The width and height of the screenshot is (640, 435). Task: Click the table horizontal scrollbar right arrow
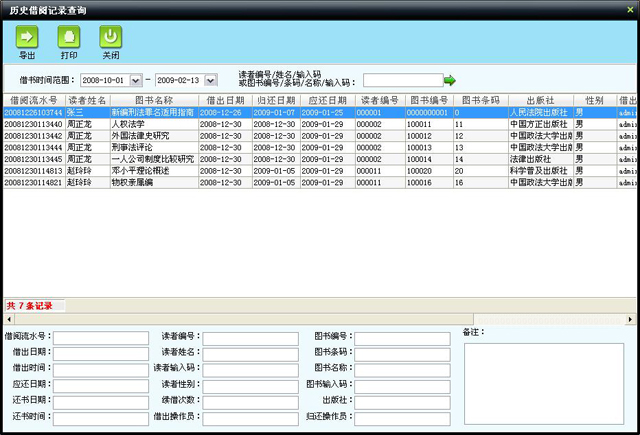(x=631, y=319)
